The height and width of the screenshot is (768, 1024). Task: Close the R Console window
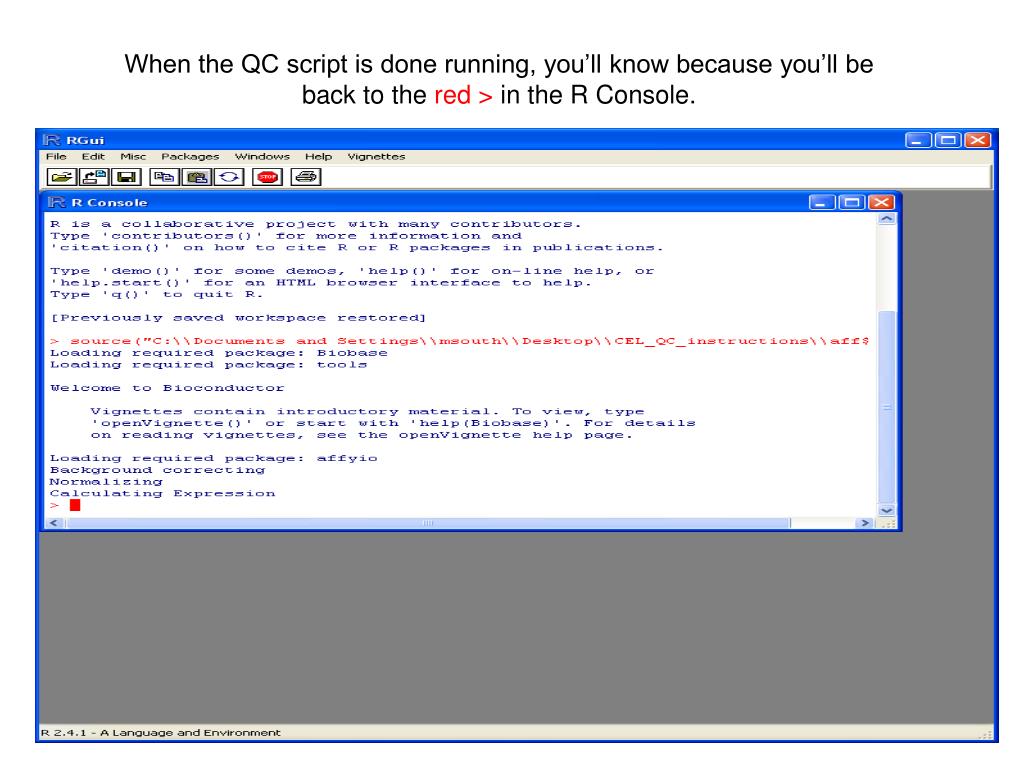tap(881, 202)
